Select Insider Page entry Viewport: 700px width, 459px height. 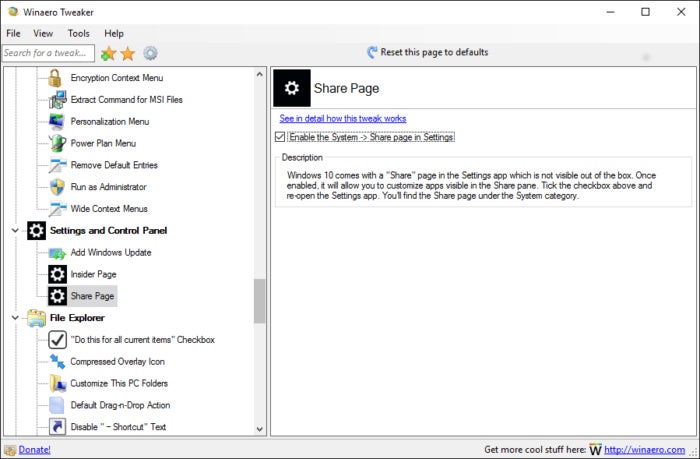93,274
